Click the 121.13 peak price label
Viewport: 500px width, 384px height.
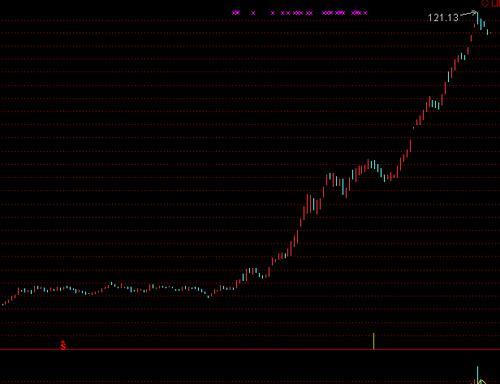pyautogui.click(x=443, y=17)
